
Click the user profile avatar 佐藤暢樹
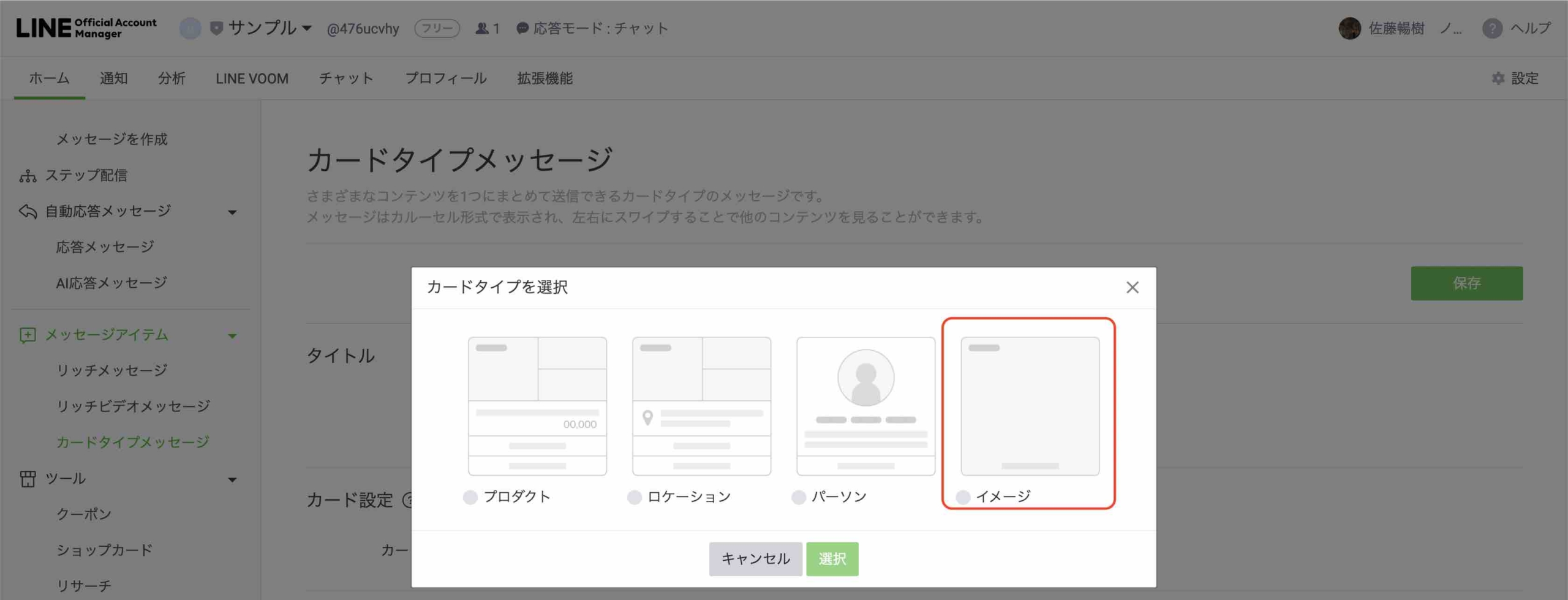tap(1349, 28)
